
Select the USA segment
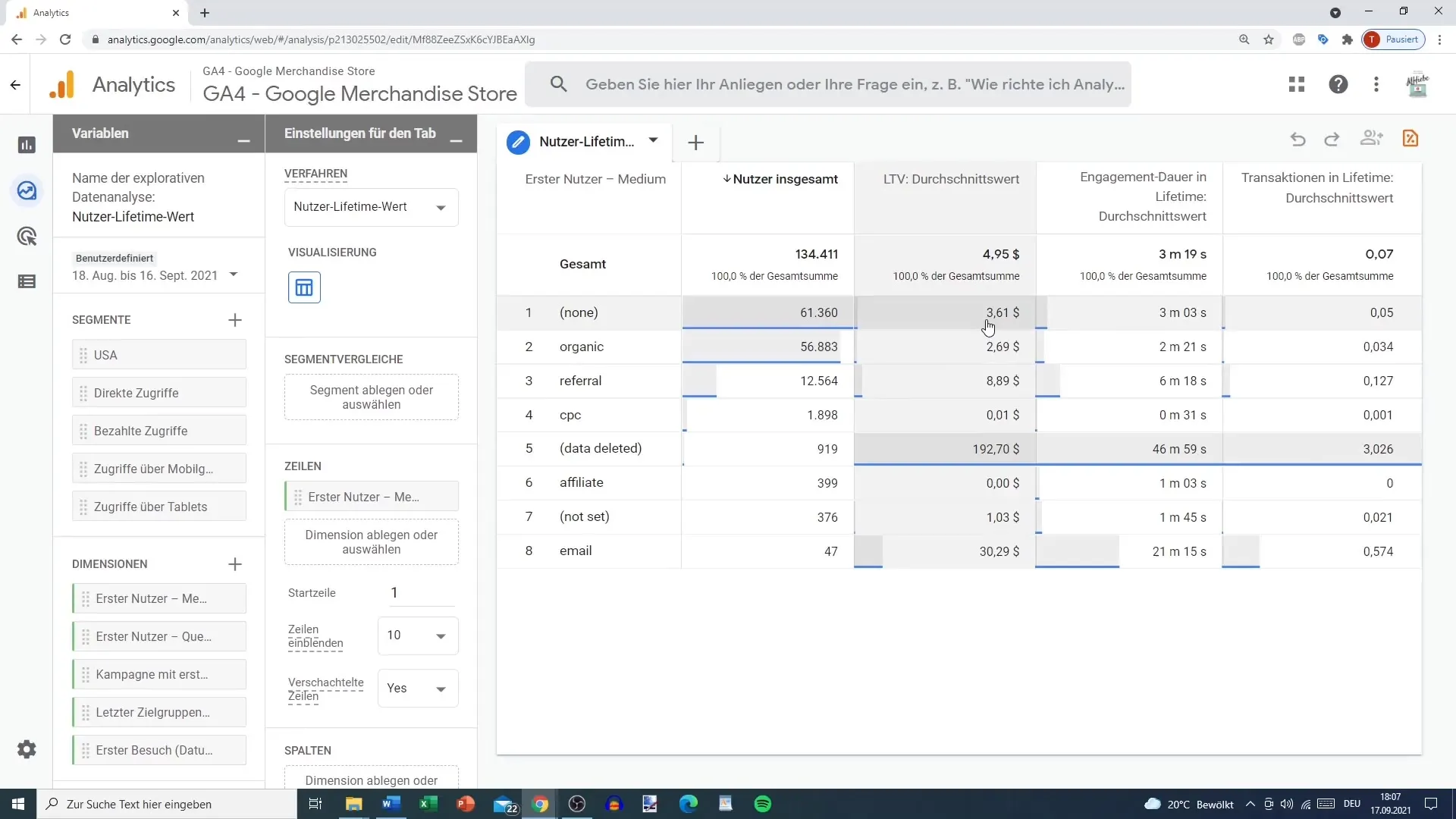coord(159,355)
